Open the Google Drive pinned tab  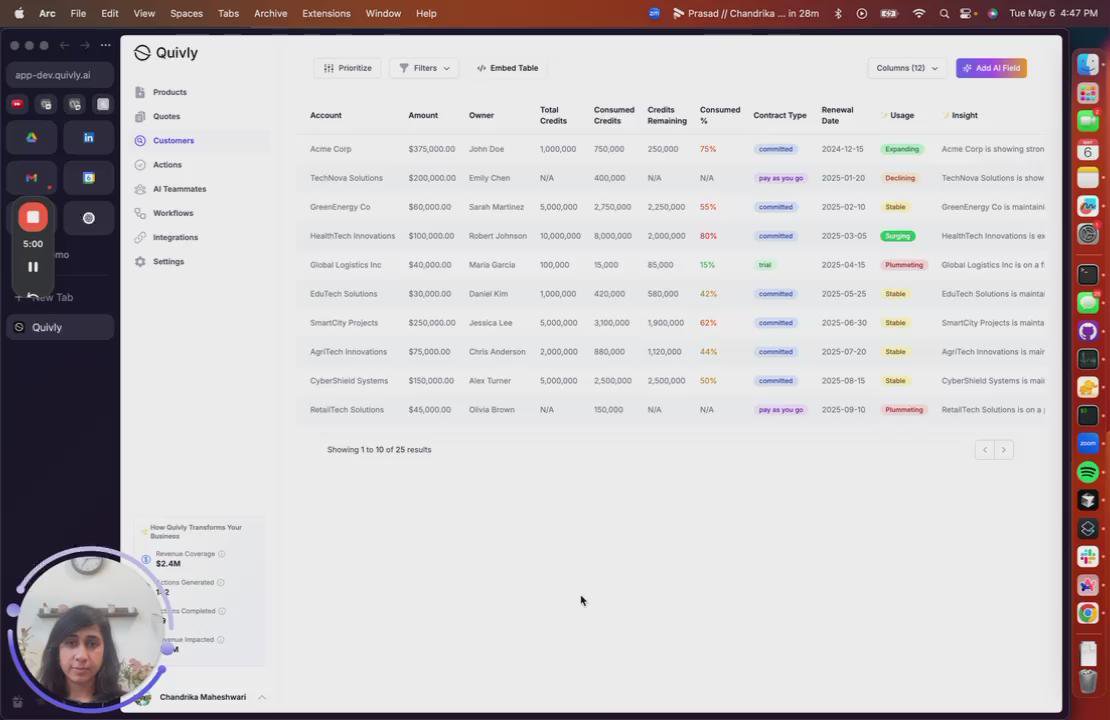[32, 137]
